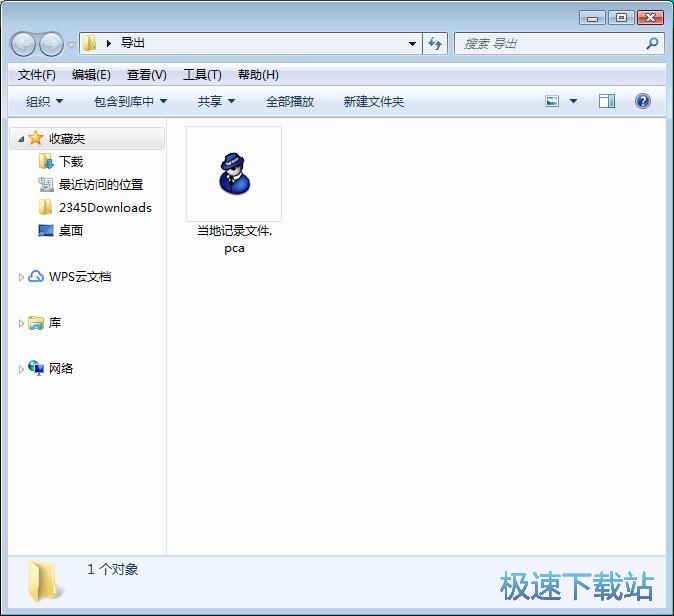The width and height of the screenshot is (674, 616).
Task: Open the 工具(T) menu
Action: [202, 75]
